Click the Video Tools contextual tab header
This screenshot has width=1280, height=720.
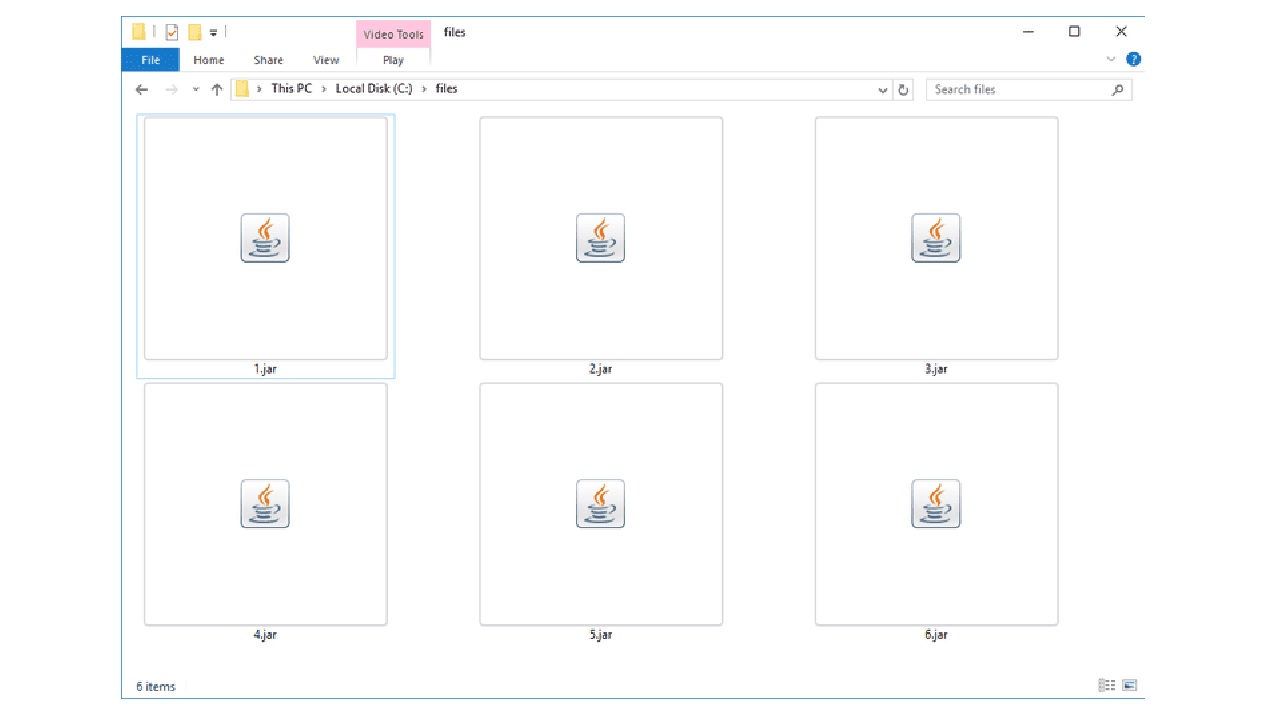393,34
